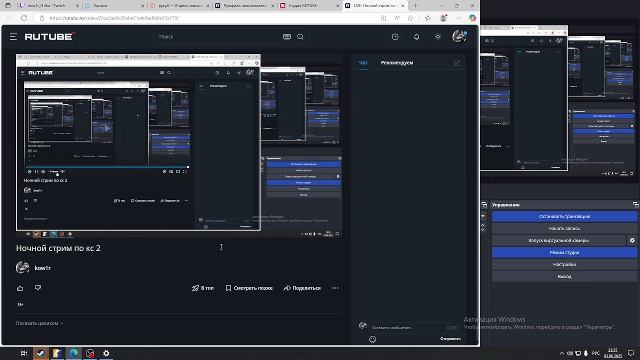Open Steam from the taskbar
The width and height of the screenshot is (640, 360).
pos(40,353)
